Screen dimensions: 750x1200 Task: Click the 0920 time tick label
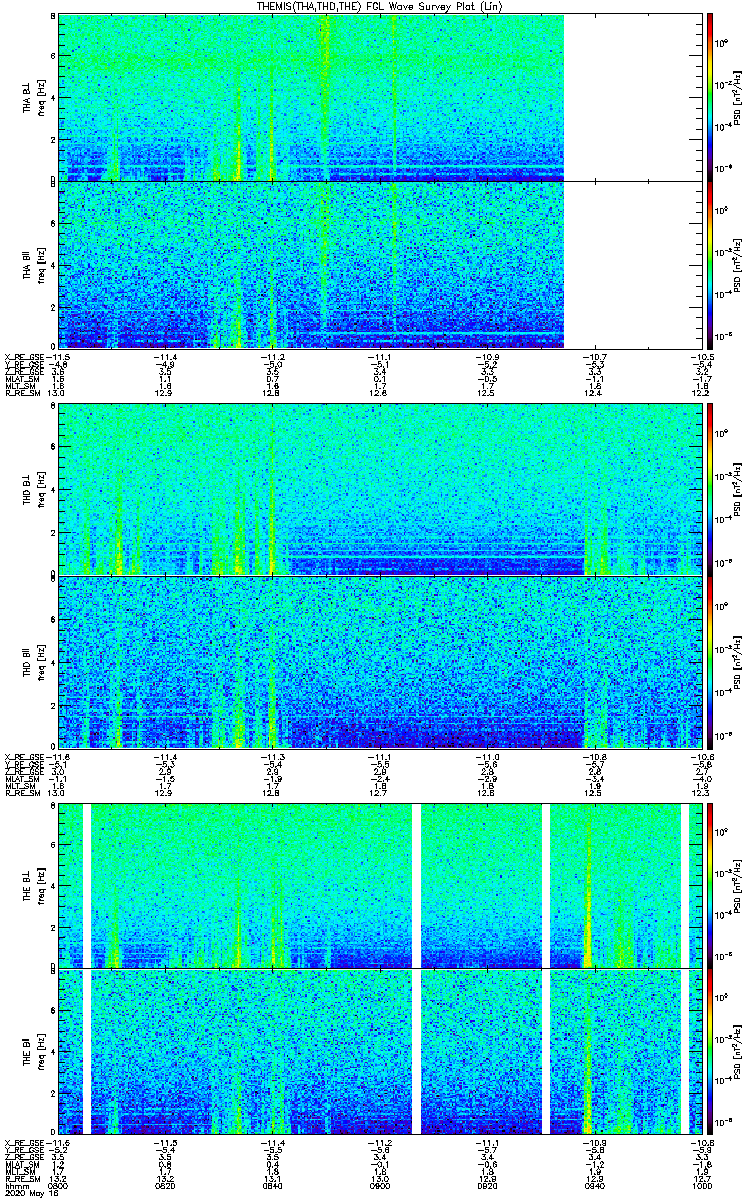487,1185
